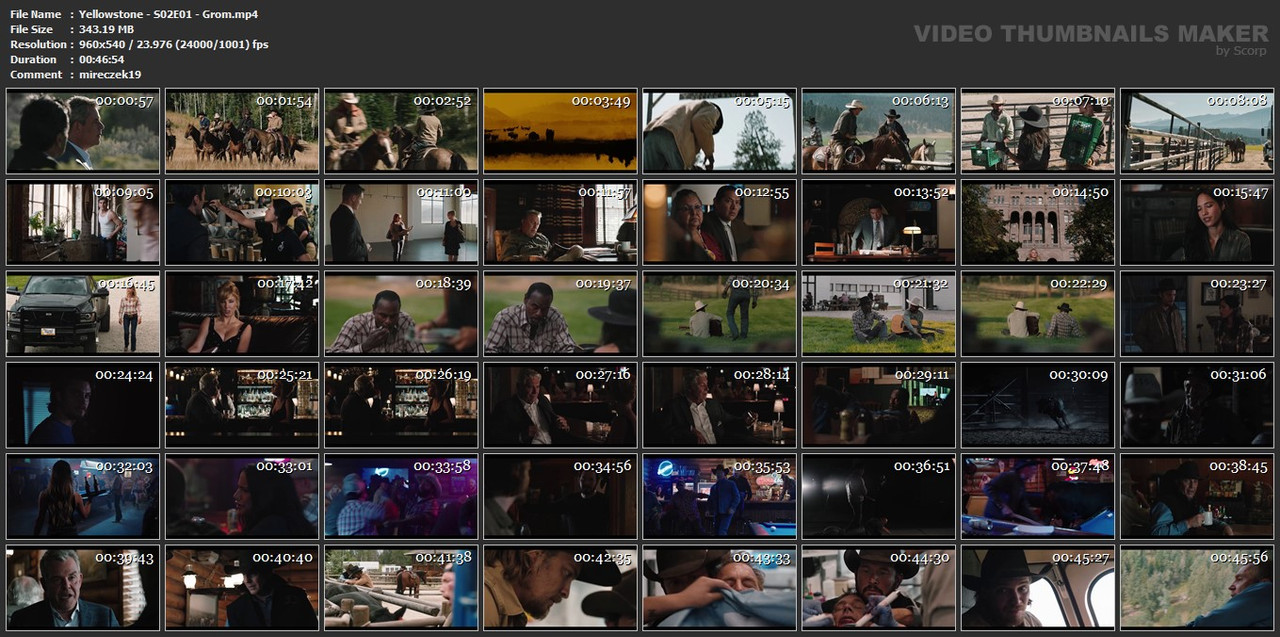1280x637 pixels.
Task: Select the thumbnail stamped 00:10:03
Action: click(242, 222)
